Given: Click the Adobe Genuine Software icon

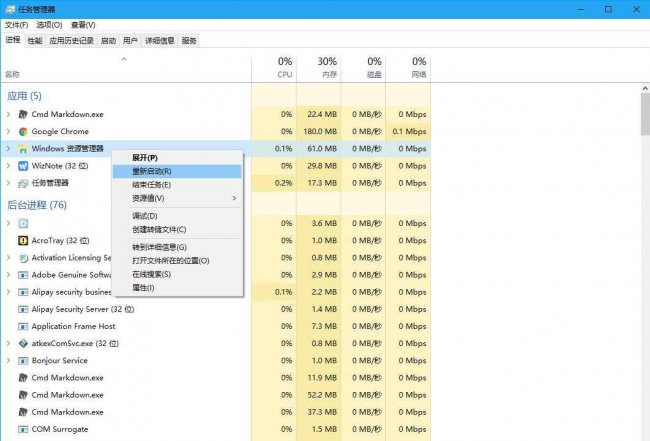Looking at the screenshot, I should coord(23,275).
